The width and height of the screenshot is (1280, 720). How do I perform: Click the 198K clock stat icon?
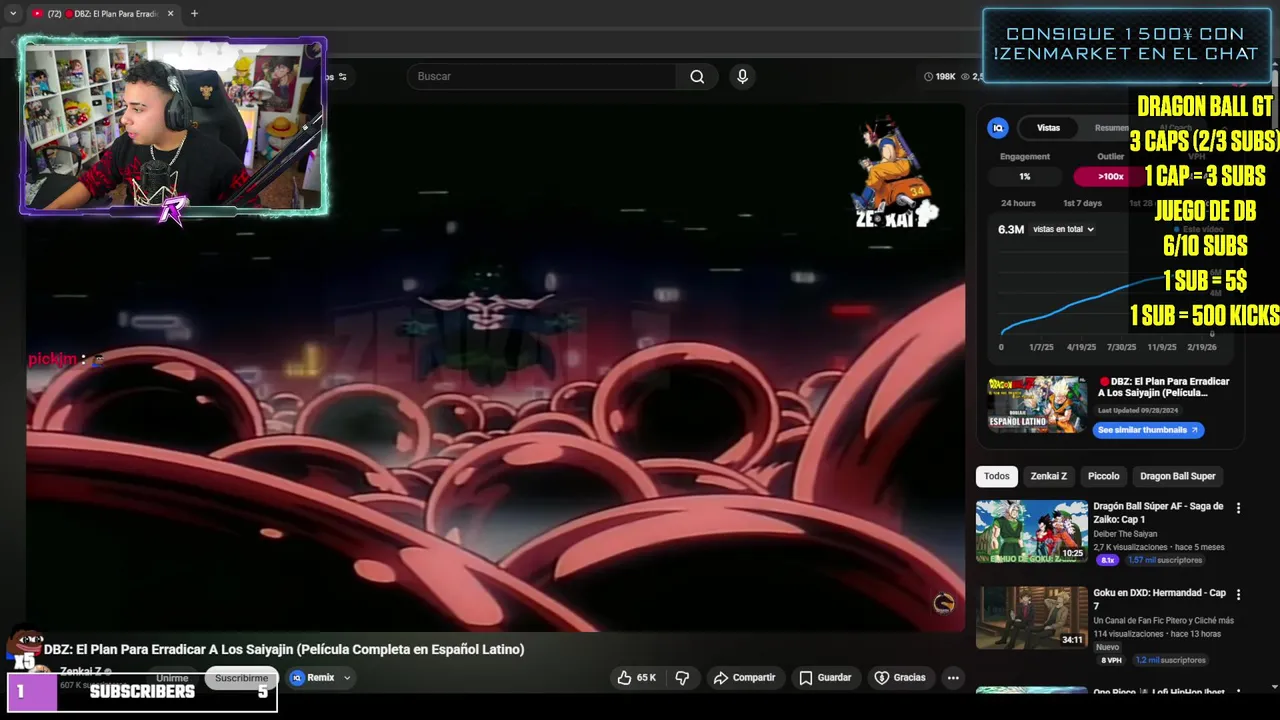click(x=928, y=76)
